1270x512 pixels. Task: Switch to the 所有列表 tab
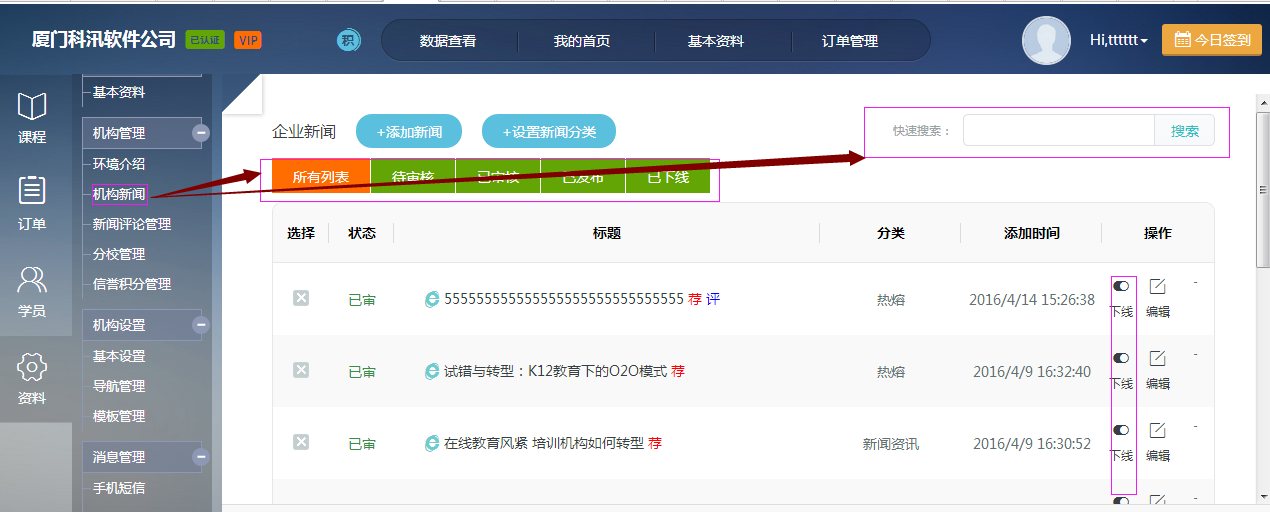click(x=320, y=177)
